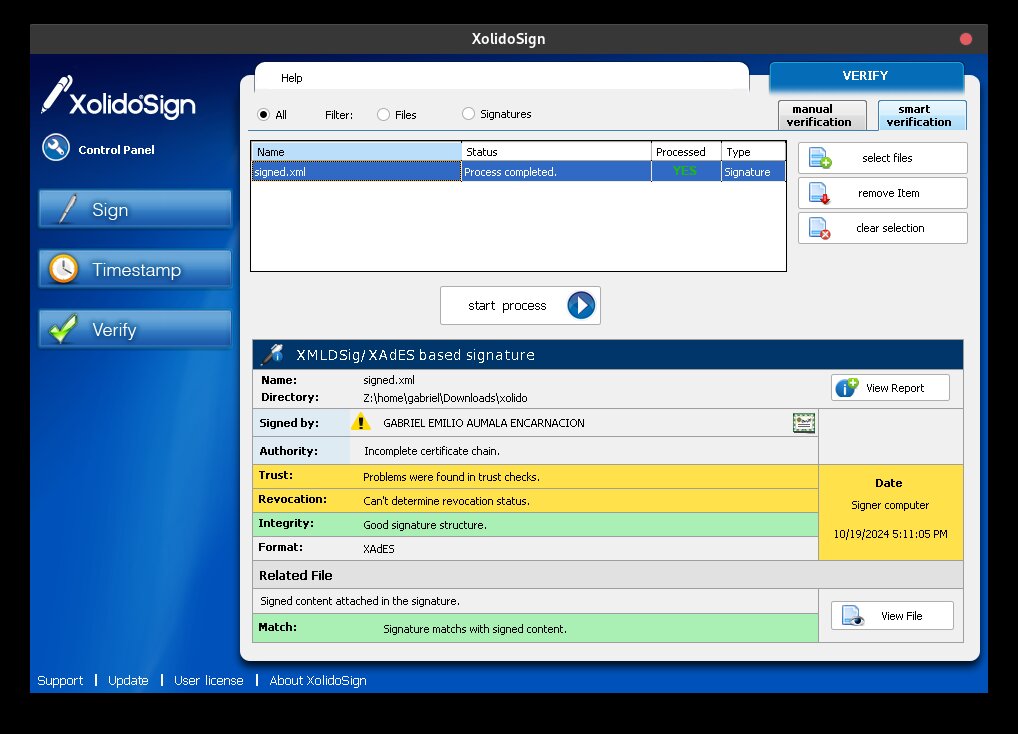Switch to the manual verification tab

pyautogui.click(x=819, y=115)
